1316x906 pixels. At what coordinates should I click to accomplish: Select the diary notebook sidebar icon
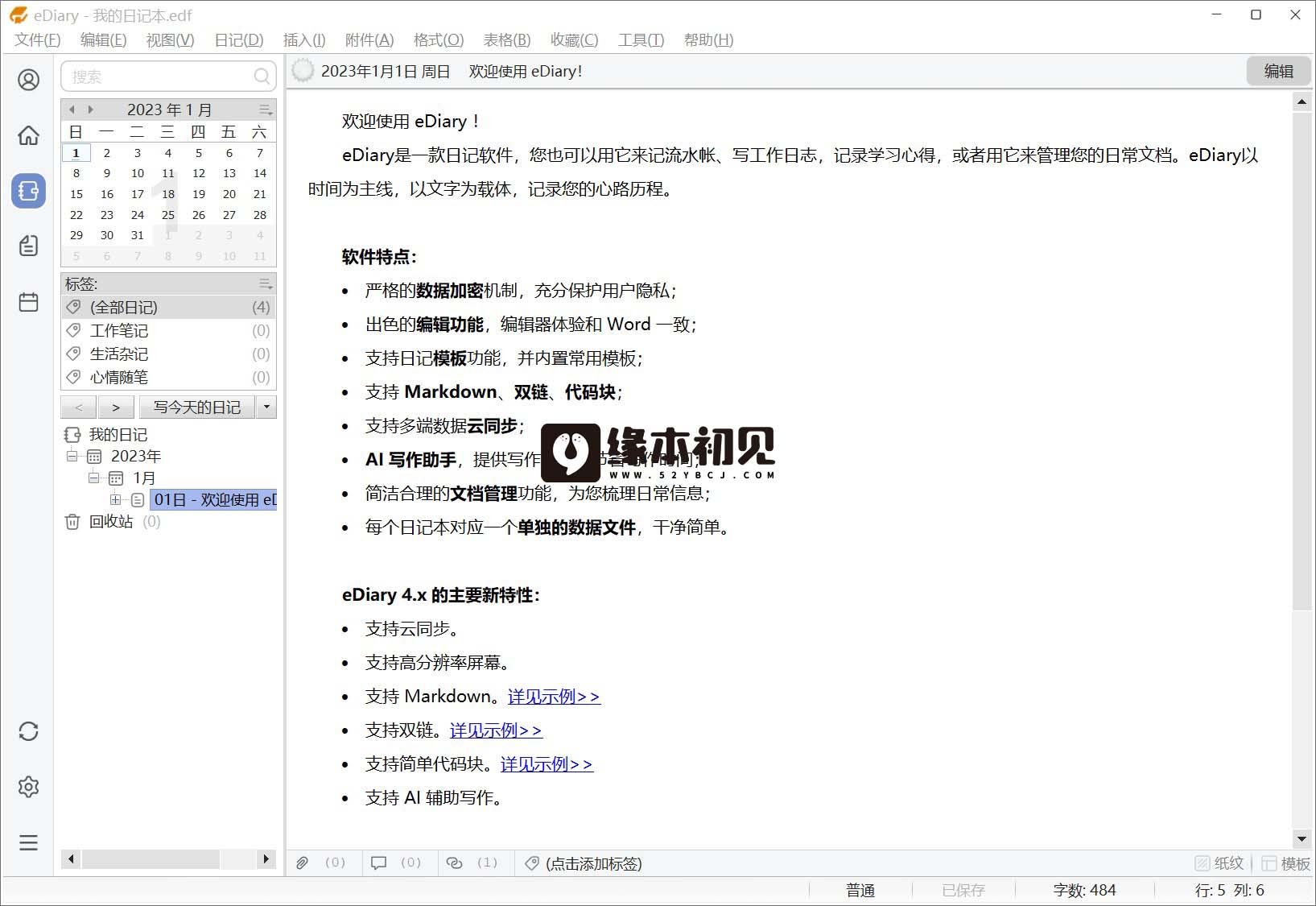[x=28, y=191]
